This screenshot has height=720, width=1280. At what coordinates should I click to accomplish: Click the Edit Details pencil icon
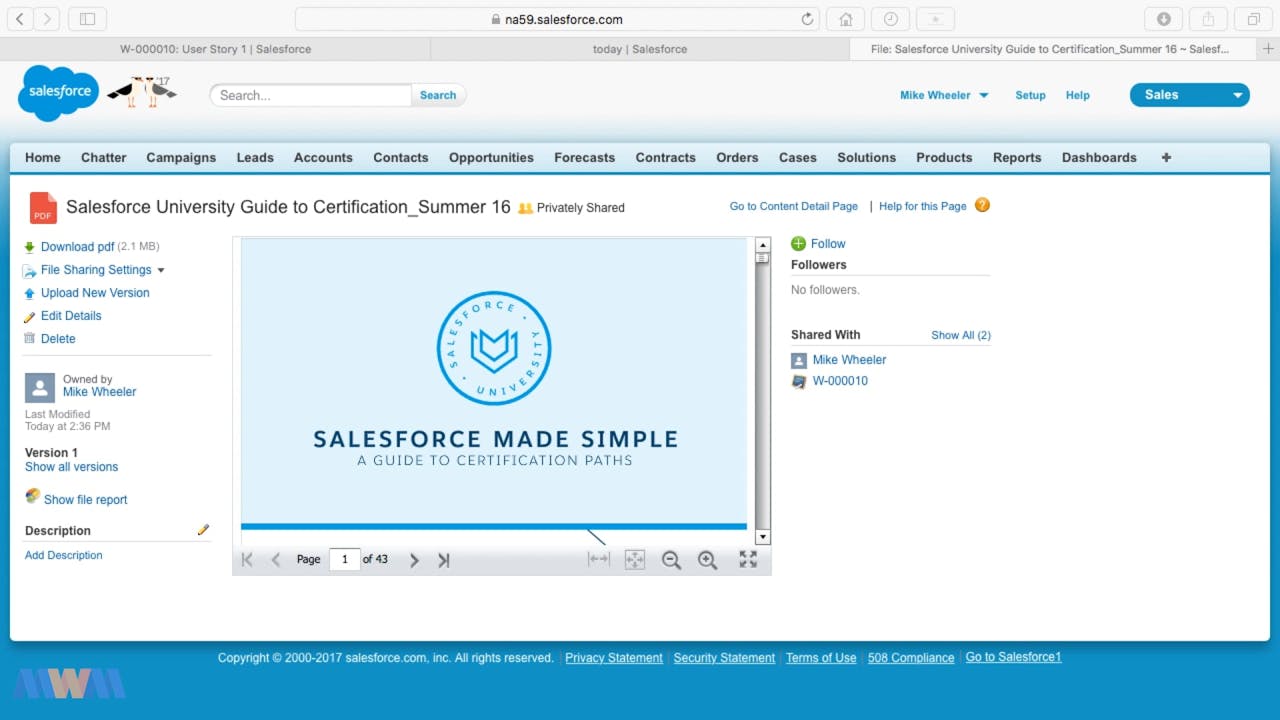[x=30, y=316]
